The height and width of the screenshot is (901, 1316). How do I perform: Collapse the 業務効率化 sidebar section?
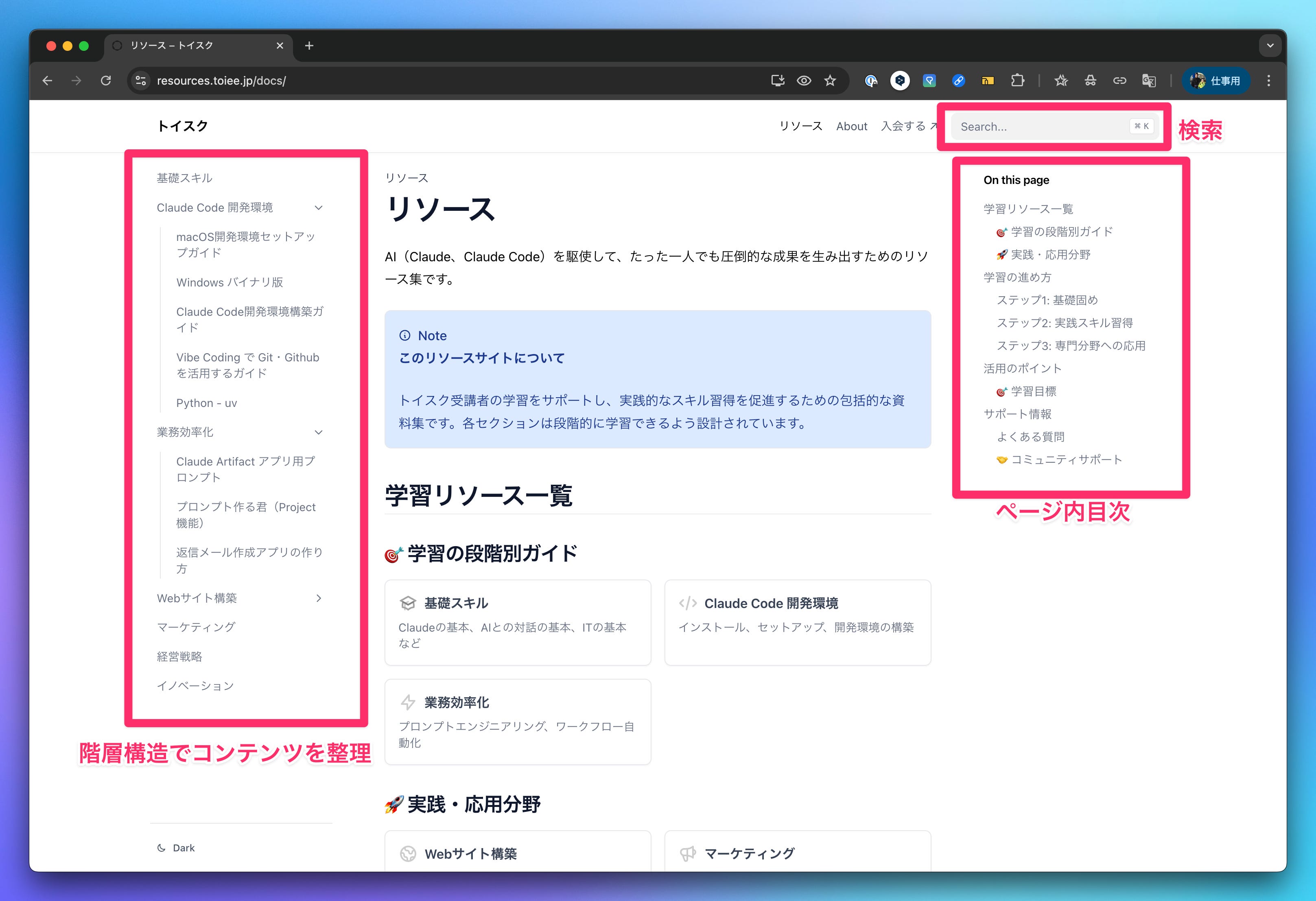pos(319,432)
